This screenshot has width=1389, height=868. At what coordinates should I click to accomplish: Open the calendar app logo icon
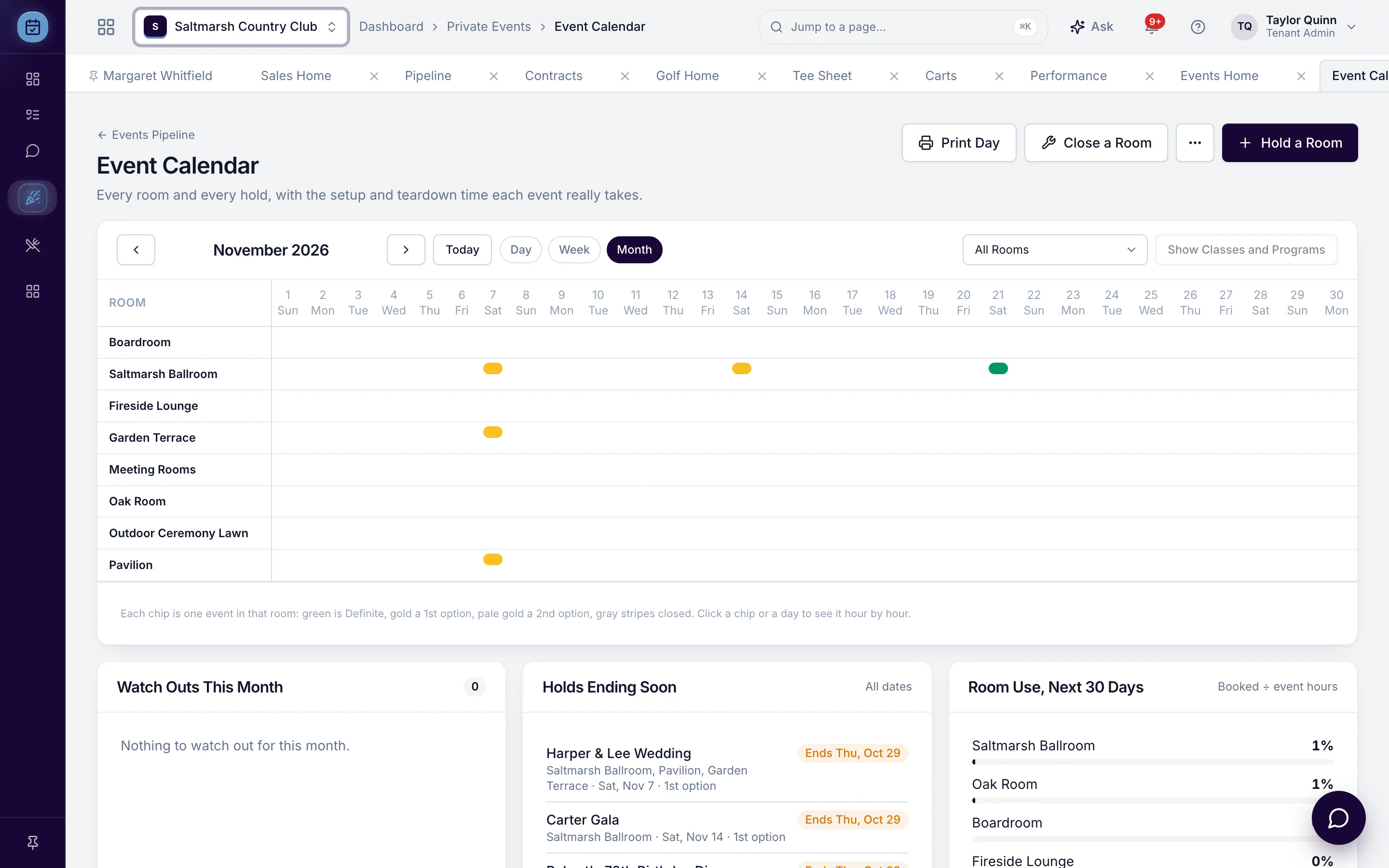click(33, 27)
